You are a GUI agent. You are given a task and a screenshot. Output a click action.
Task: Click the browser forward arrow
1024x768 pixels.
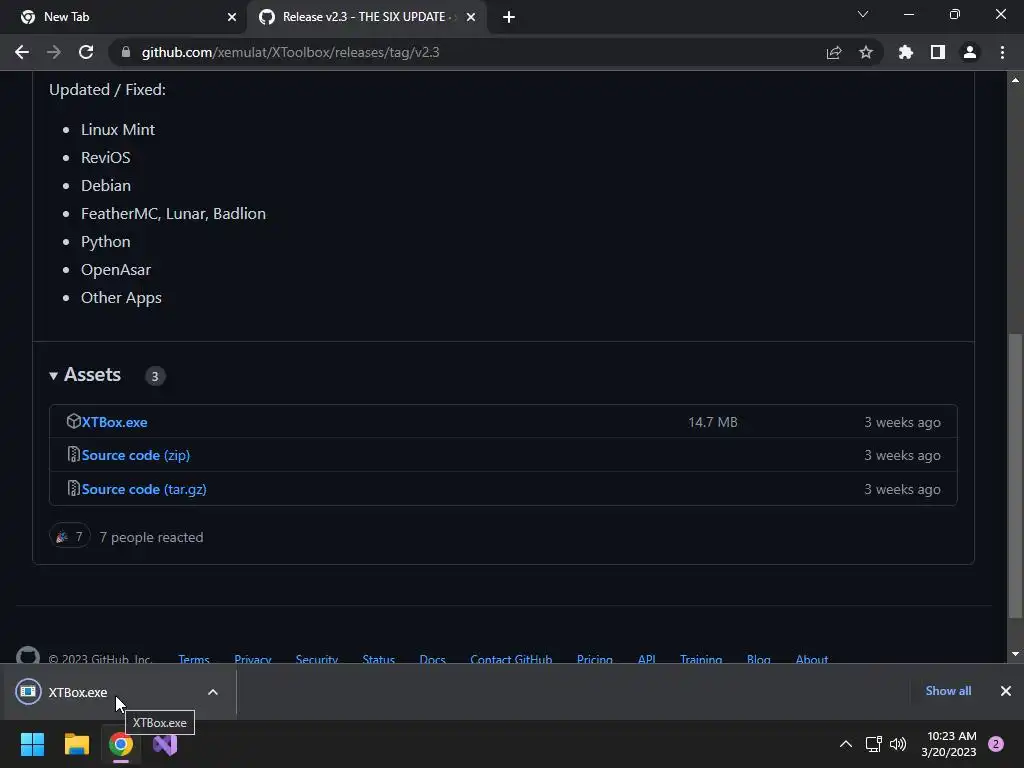(54, 52)
